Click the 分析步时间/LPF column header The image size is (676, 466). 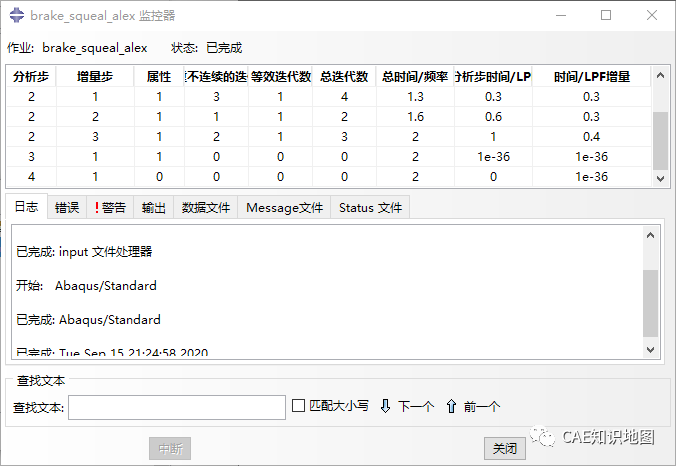click(493, 77)
